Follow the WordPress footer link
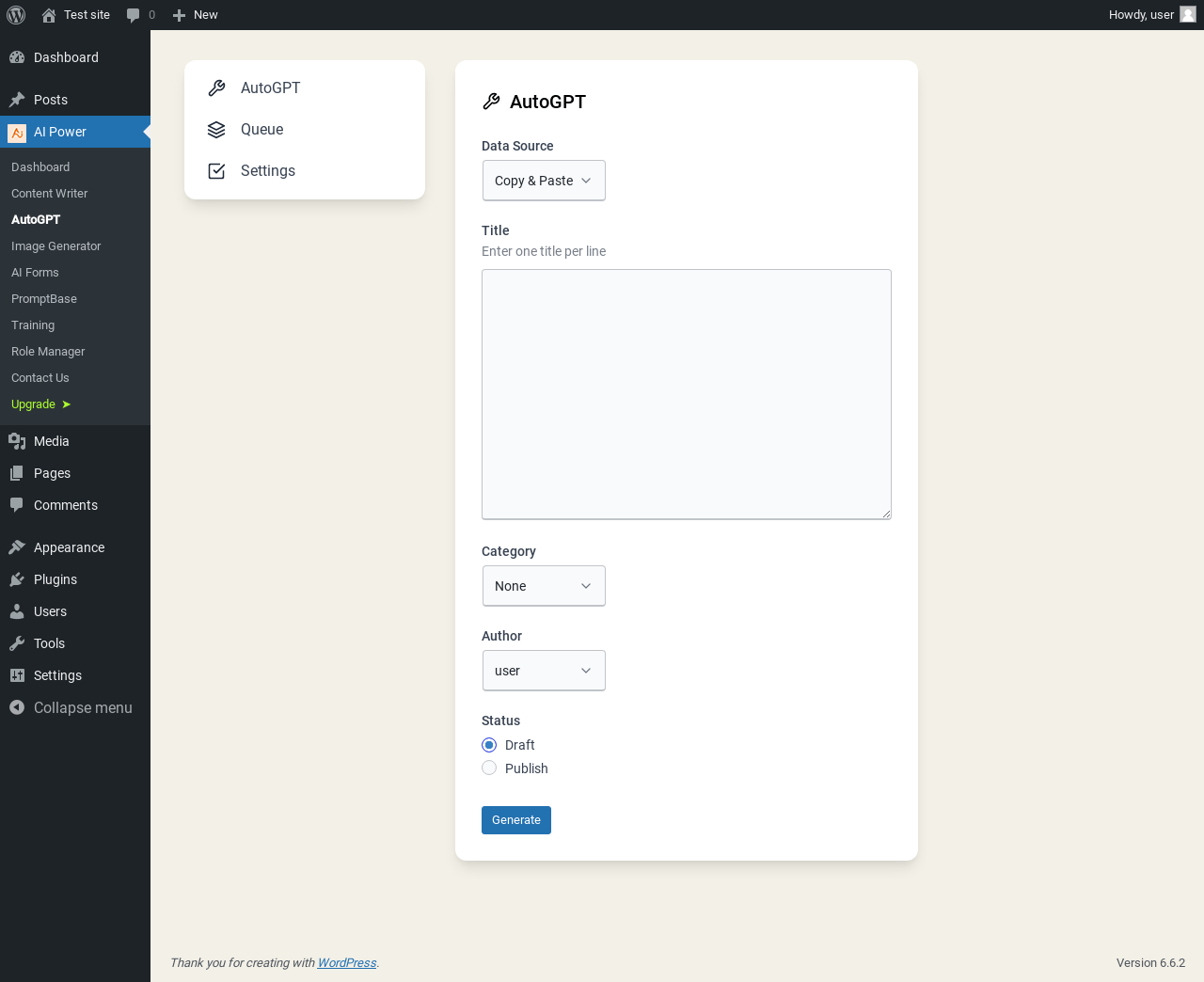This screenshot has height=982, width=1204. 347,963
